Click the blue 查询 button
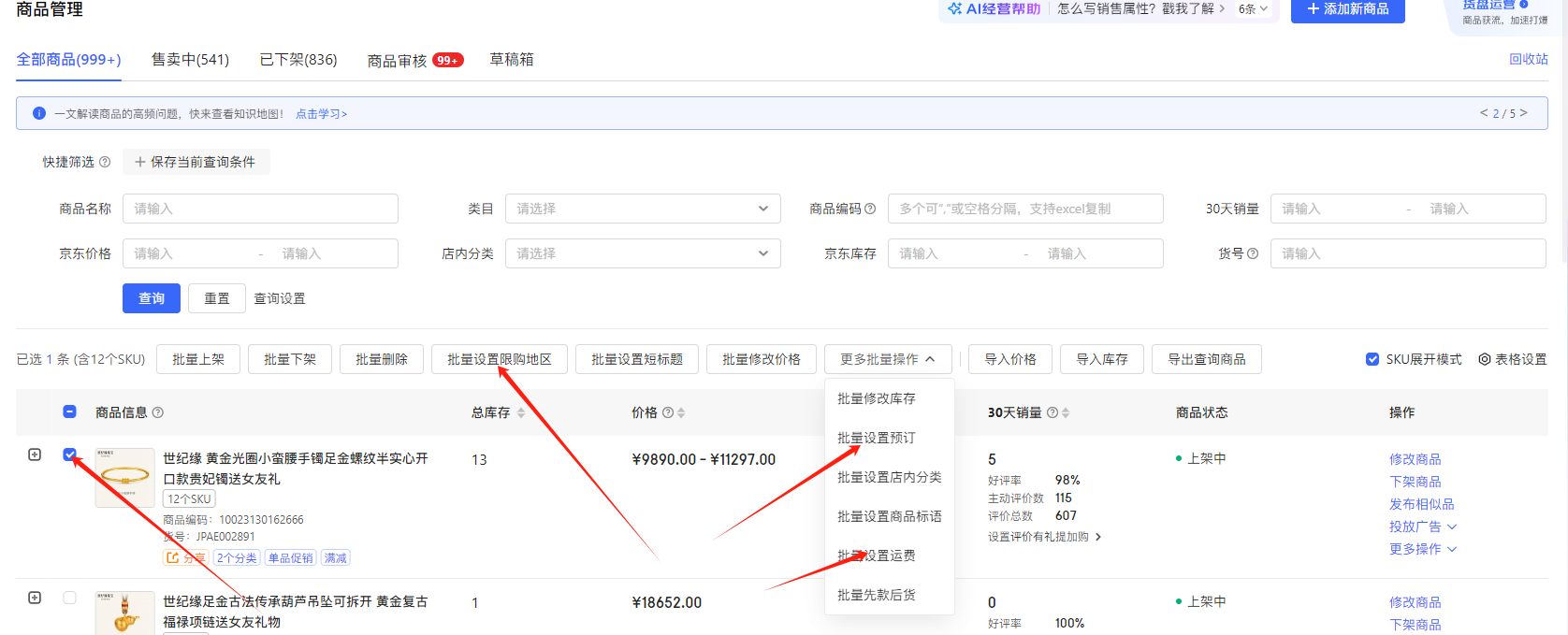This screenshot has height=635, width=1568. click(152, 298)
